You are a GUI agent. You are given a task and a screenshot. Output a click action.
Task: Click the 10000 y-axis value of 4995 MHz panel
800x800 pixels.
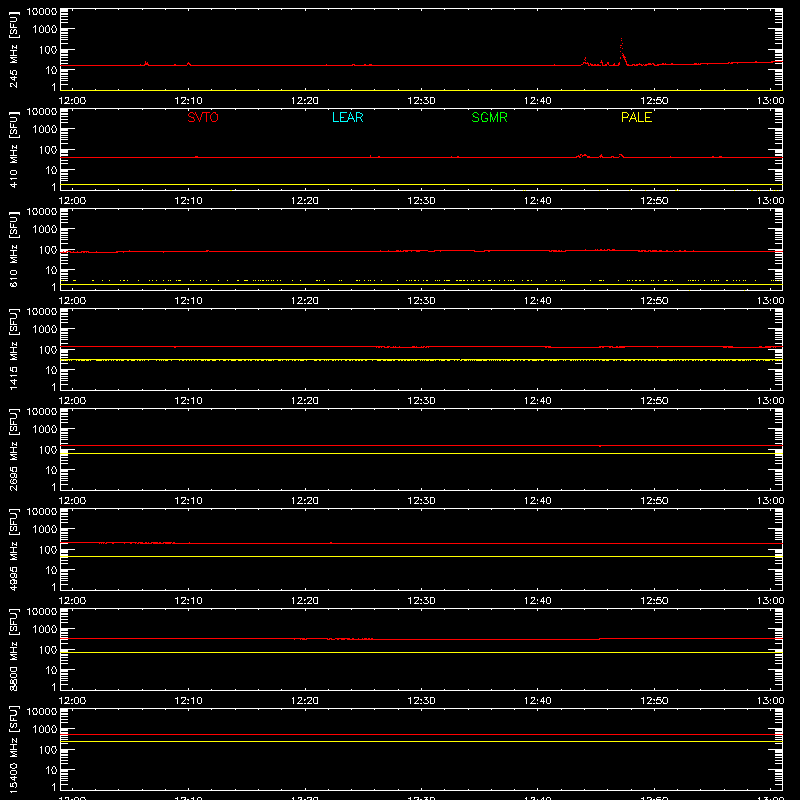(x=42, y=512)
